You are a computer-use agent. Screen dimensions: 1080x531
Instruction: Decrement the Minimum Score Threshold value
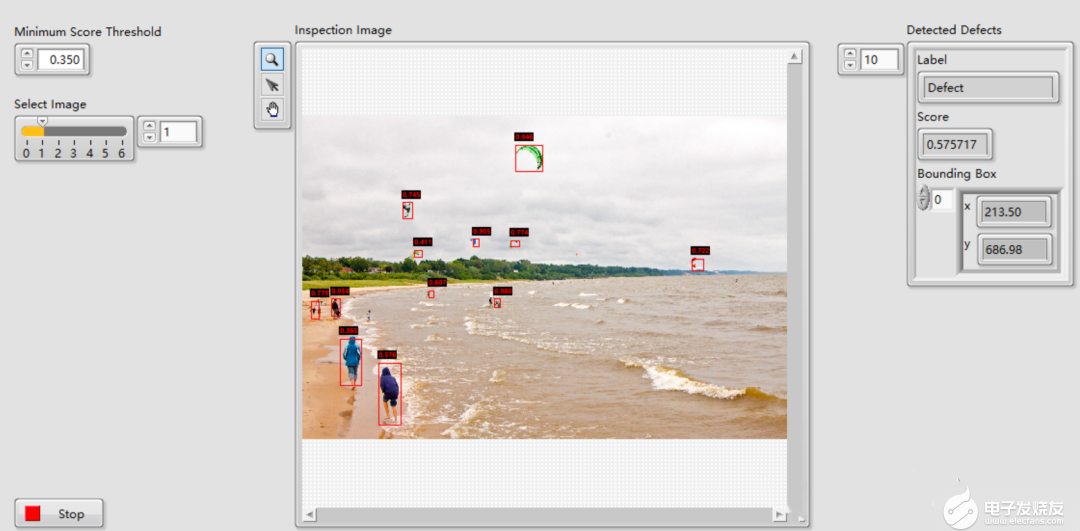coord(27,65)
